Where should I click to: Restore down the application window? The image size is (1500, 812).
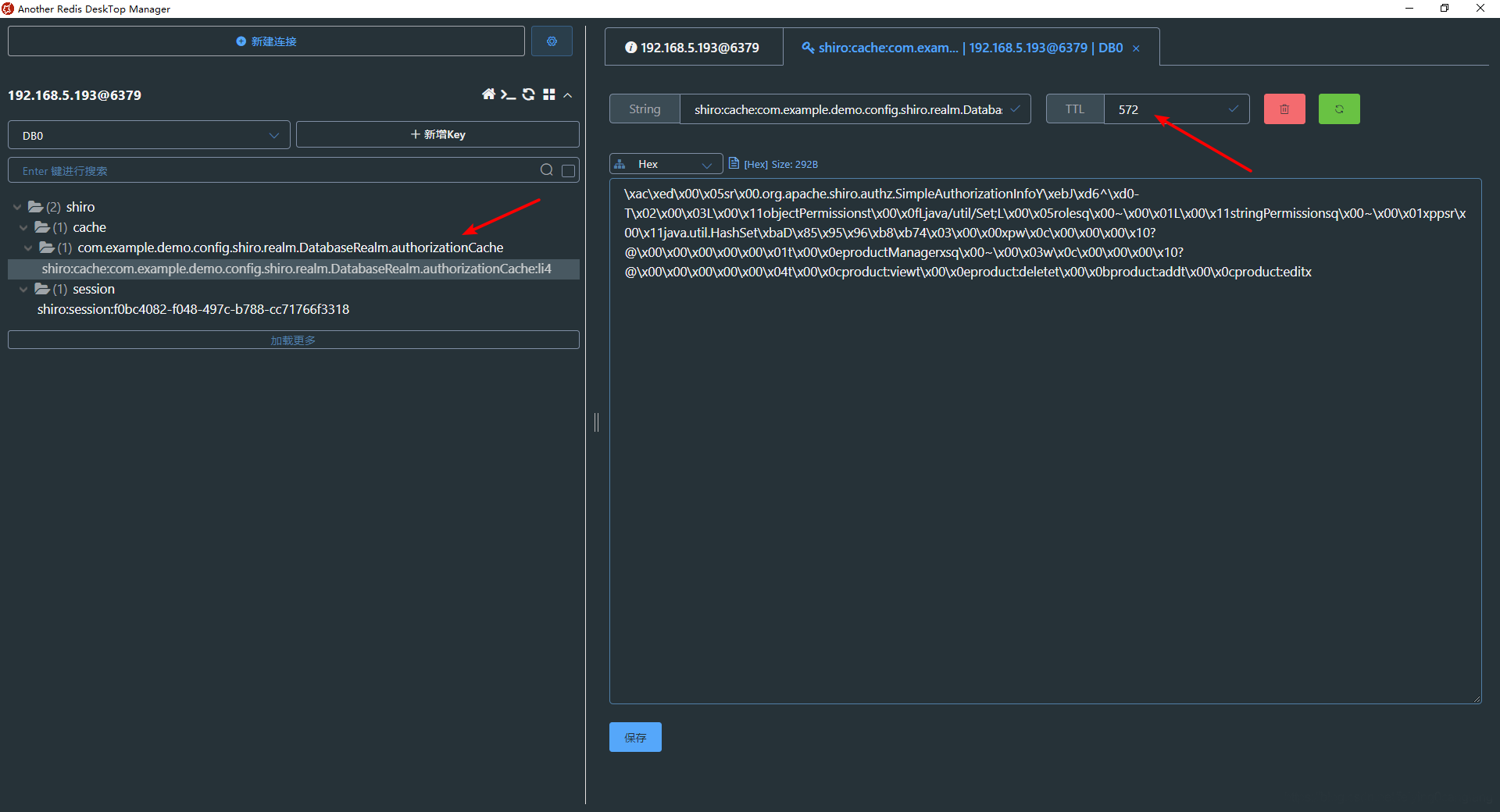point(1445,9)
